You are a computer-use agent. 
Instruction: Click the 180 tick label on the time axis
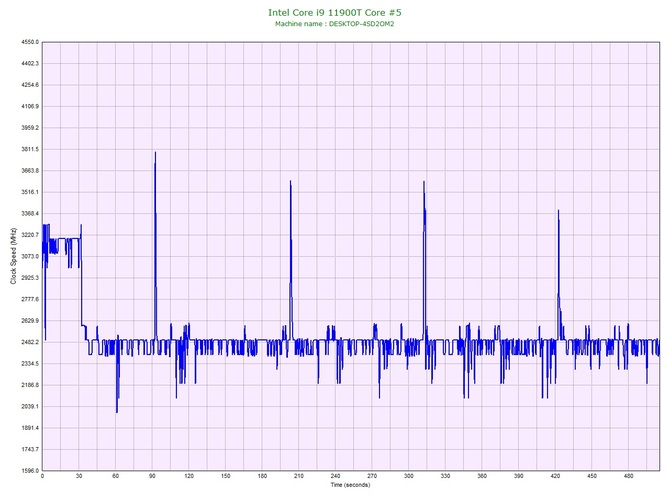(x=262, y=476)
